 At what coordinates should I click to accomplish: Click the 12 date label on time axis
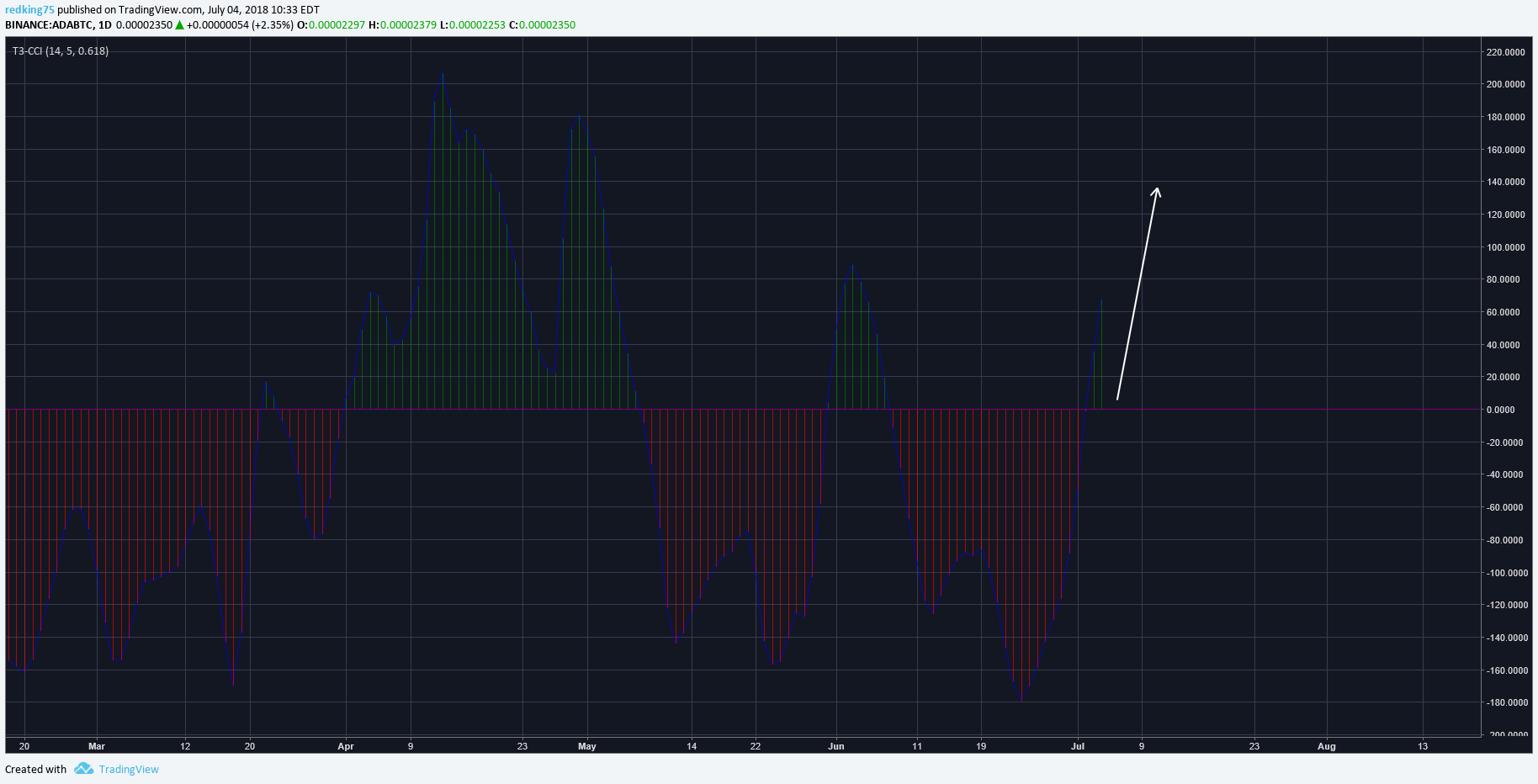[x=185, y=746]
